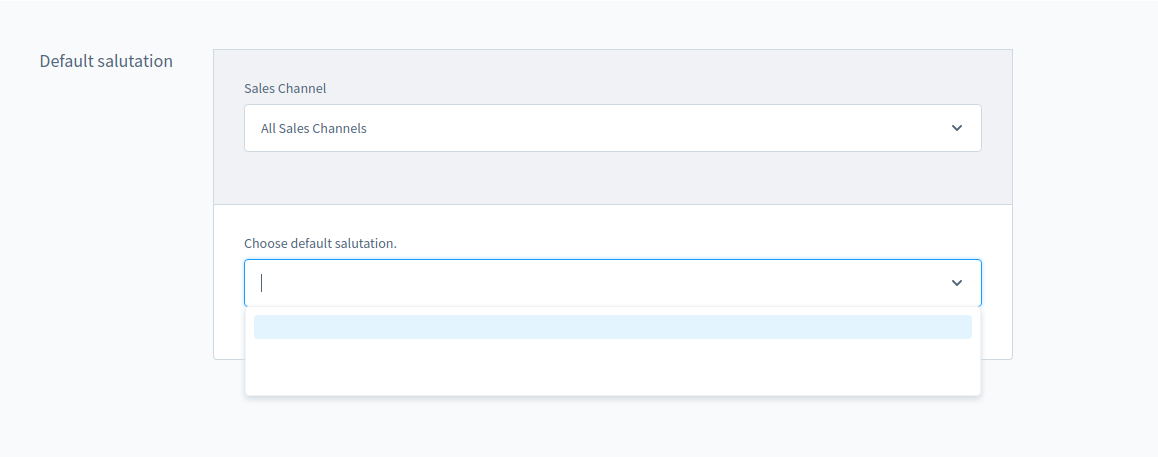
Task: Expand the Sales Channel selection list
Action: 956,128
